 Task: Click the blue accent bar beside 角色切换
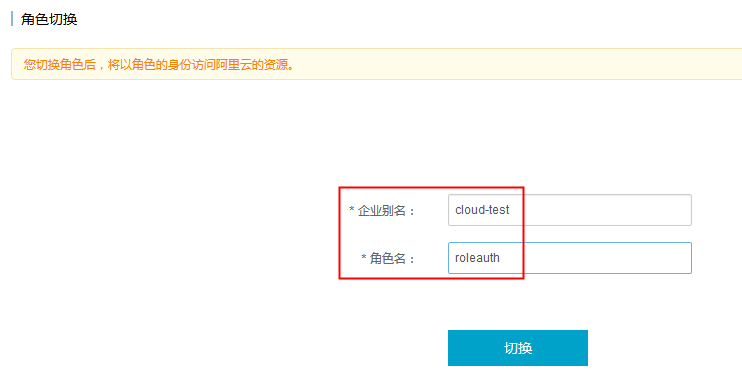coord(12,19)
